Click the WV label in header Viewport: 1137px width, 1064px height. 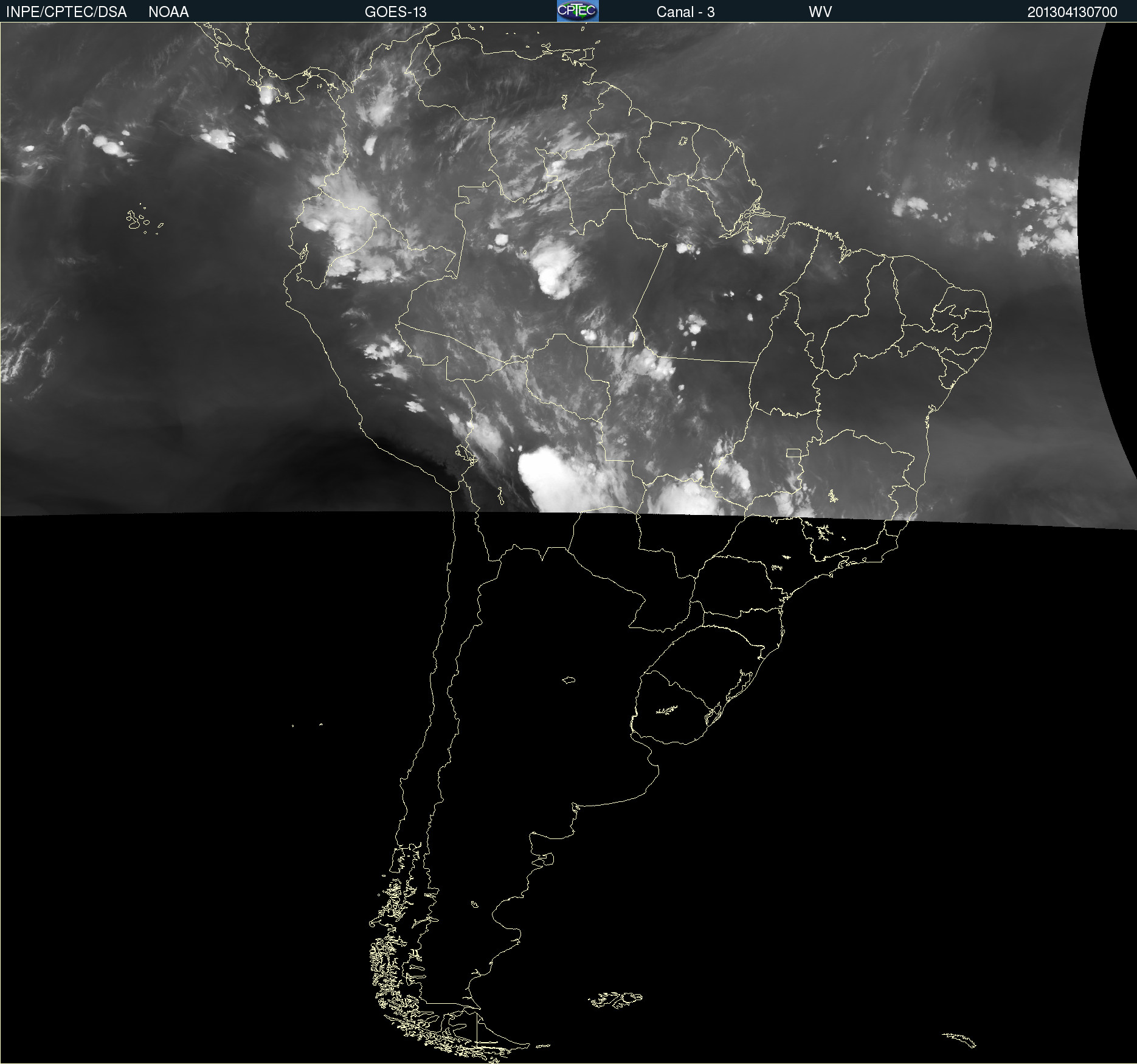[820, 12]
